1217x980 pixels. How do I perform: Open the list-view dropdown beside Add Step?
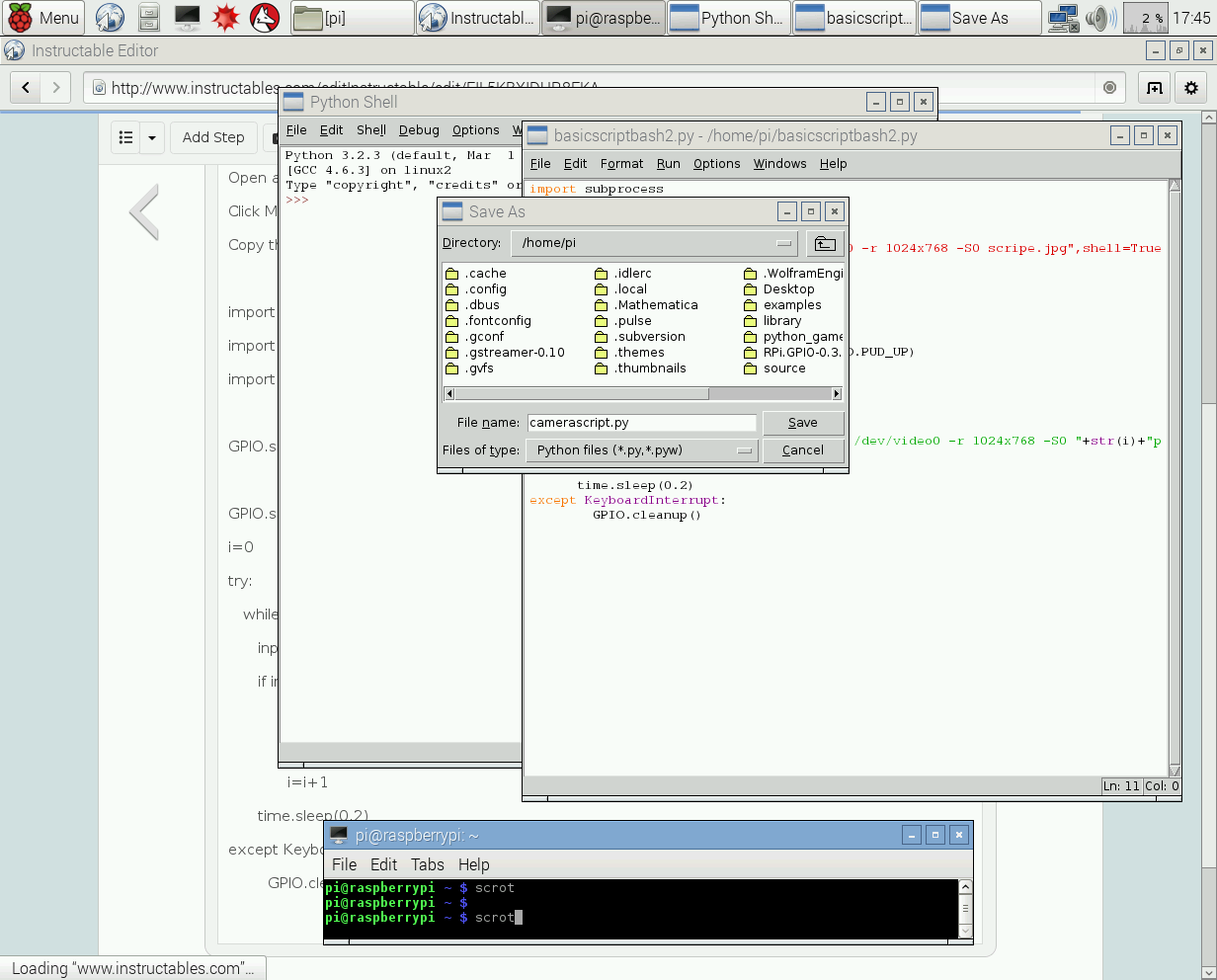149,137
